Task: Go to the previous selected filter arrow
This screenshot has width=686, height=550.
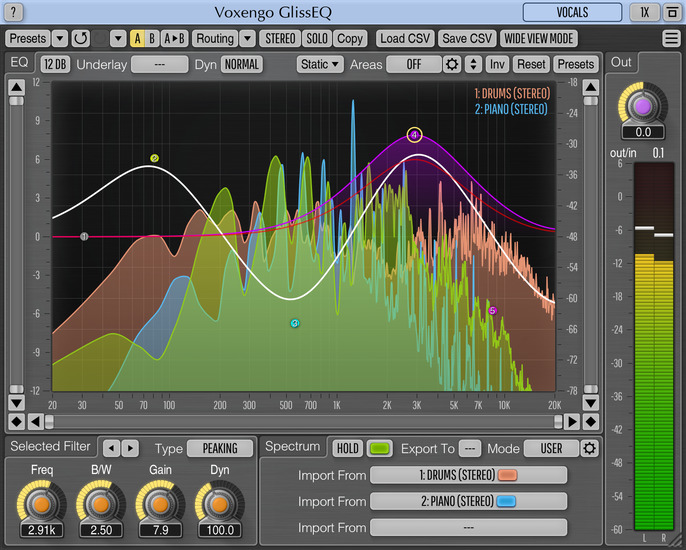Action: (x=112, y=448)
